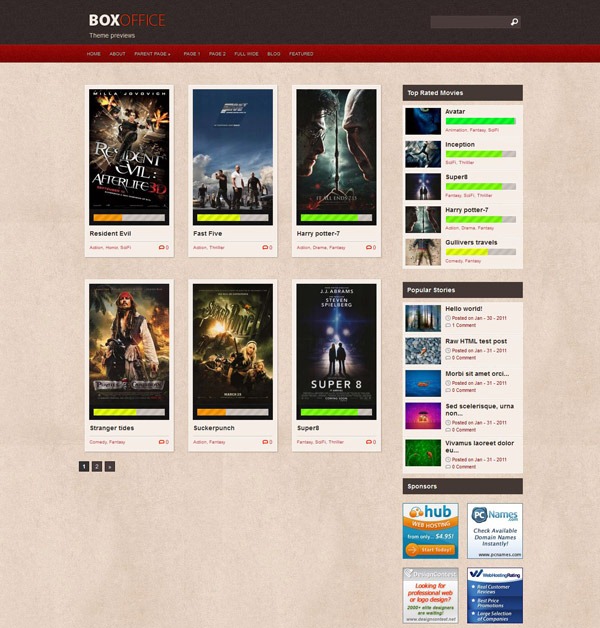
Task: Go to the Home menu item
Action: click(x=94, y=54)
